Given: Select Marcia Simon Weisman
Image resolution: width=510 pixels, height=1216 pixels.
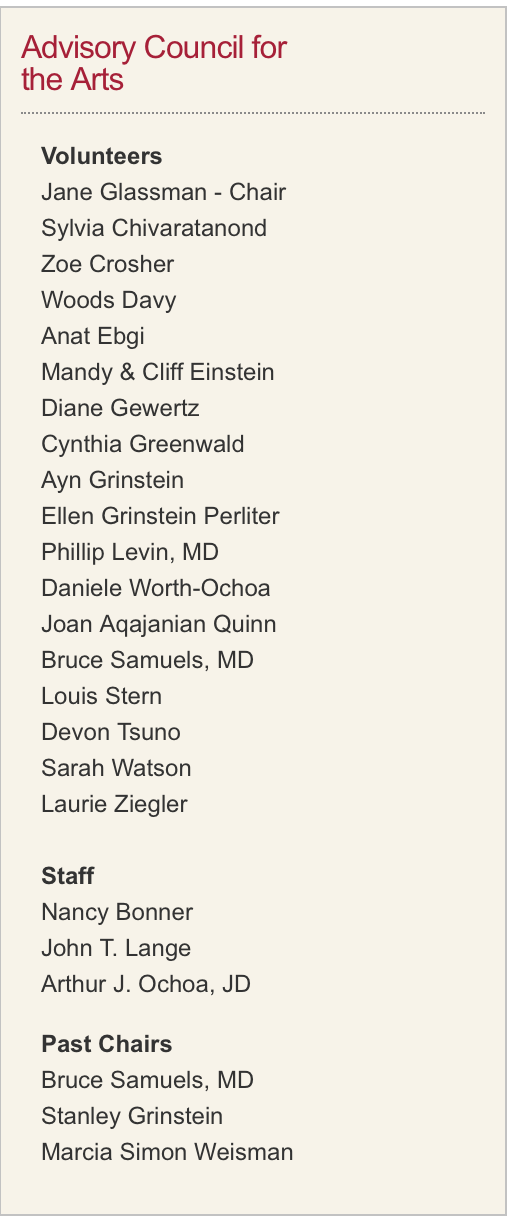Looking at the screenshot, I should pos(167,1152).
